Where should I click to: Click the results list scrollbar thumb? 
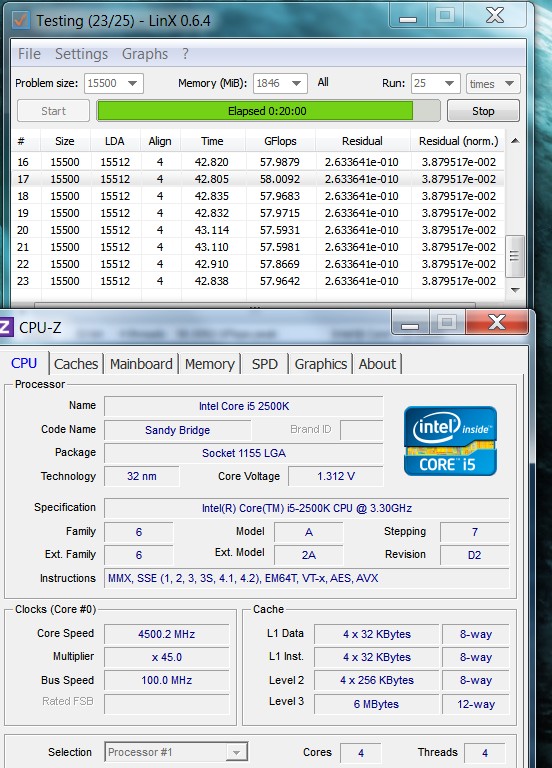515,256
